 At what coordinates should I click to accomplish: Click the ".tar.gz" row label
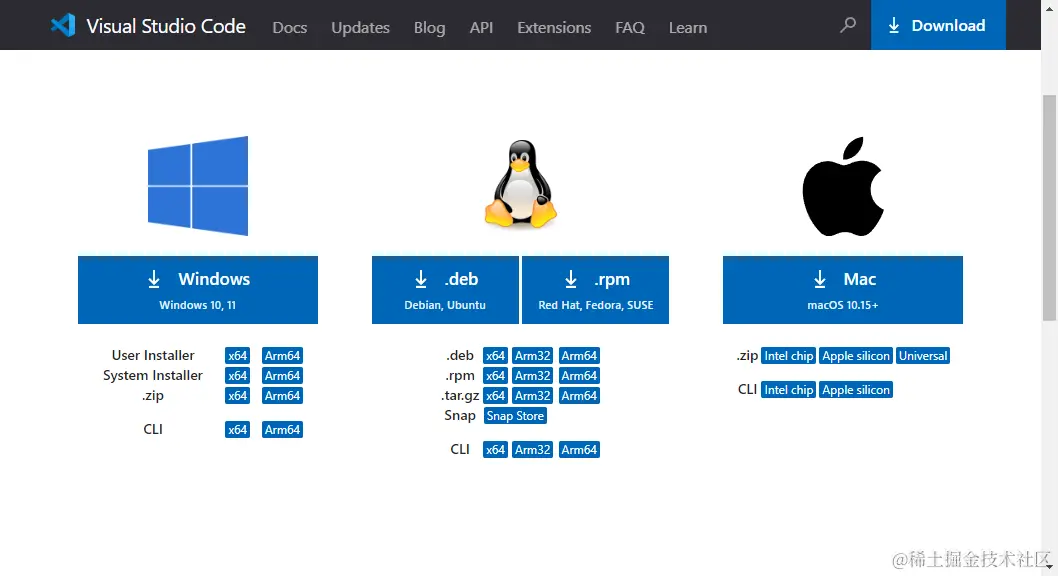point(460,396)
